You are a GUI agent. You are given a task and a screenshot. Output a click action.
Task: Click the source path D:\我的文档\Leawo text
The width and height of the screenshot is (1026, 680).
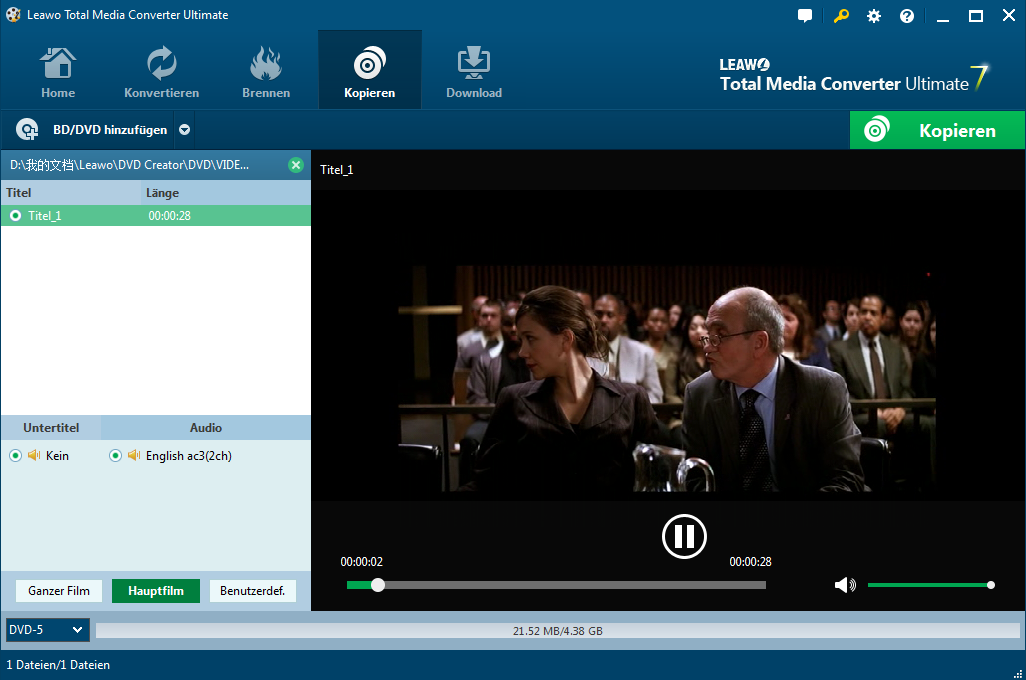point(129,165)
